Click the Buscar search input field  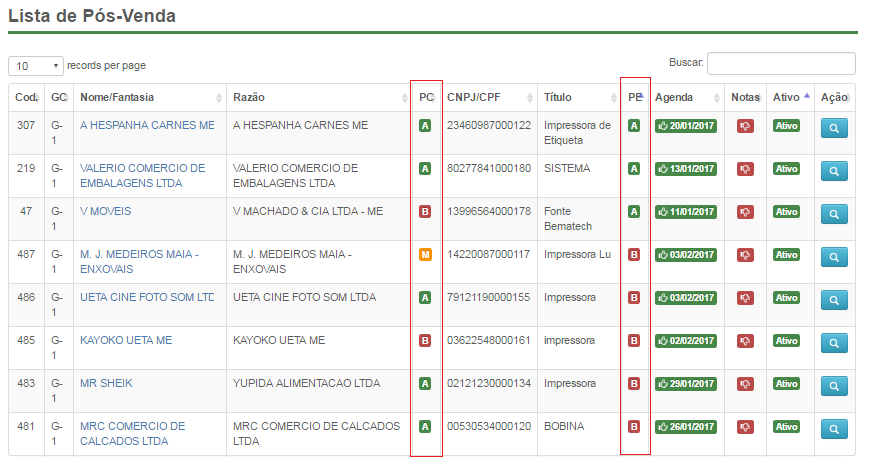780,63
